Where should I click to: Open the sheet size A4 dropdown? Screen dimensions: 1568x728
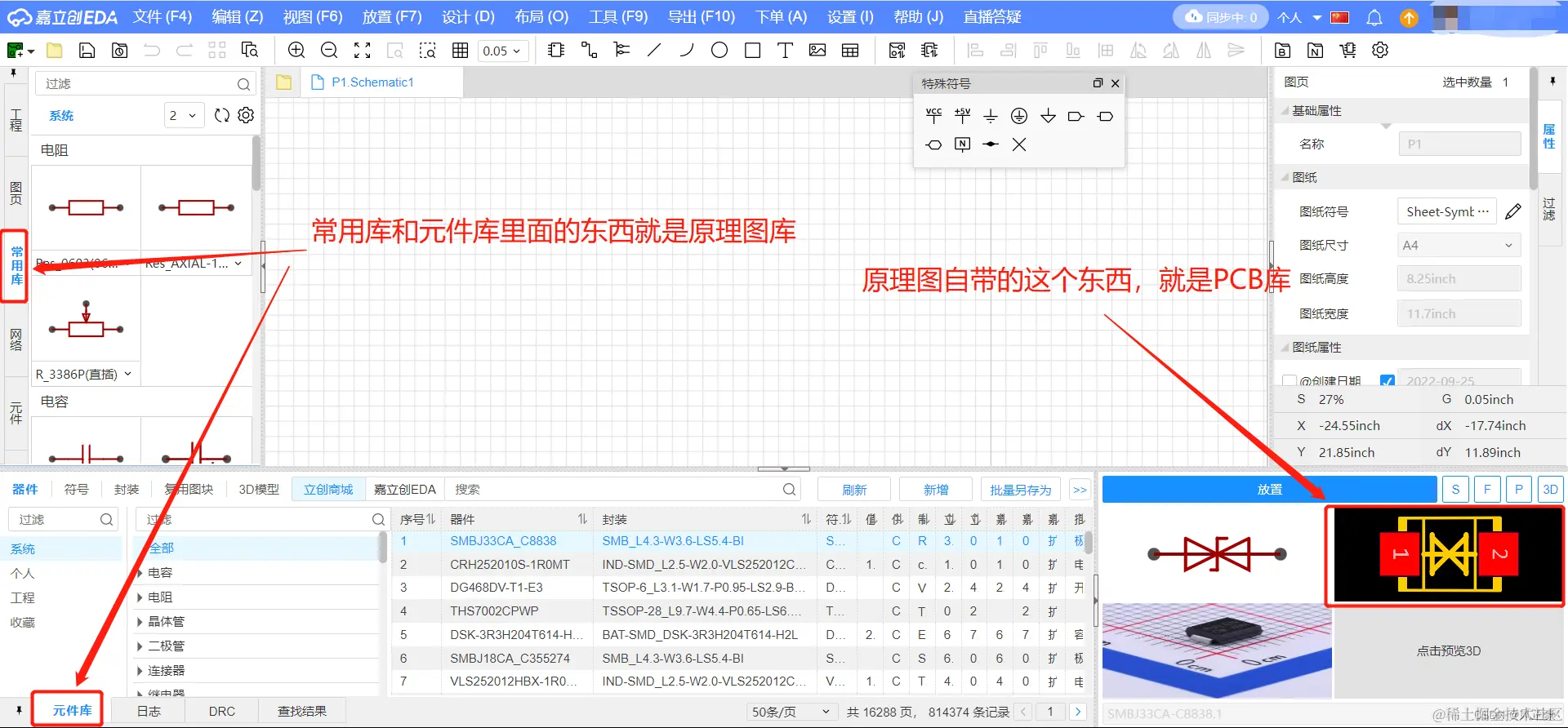point(1459,245)
